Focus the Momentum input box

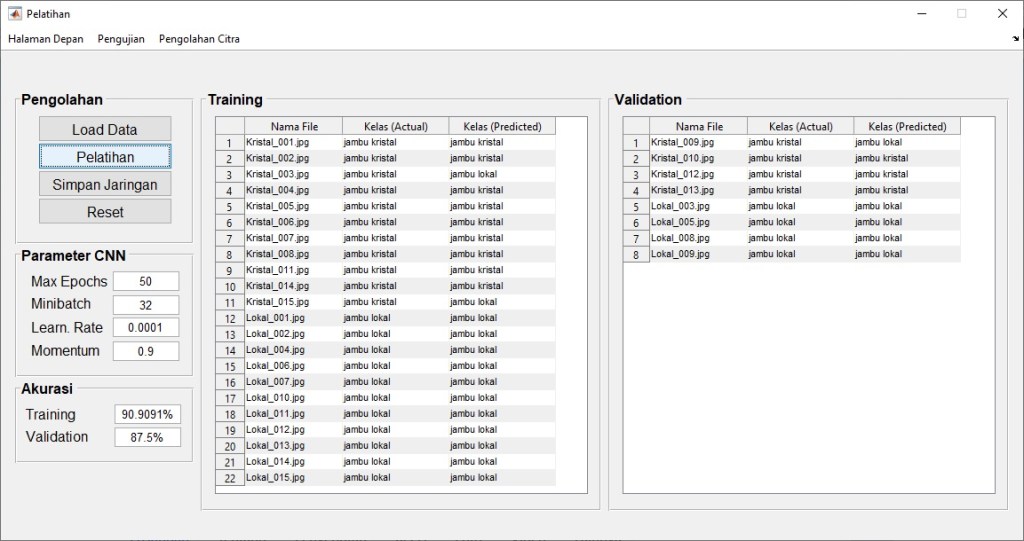(146, 351)
